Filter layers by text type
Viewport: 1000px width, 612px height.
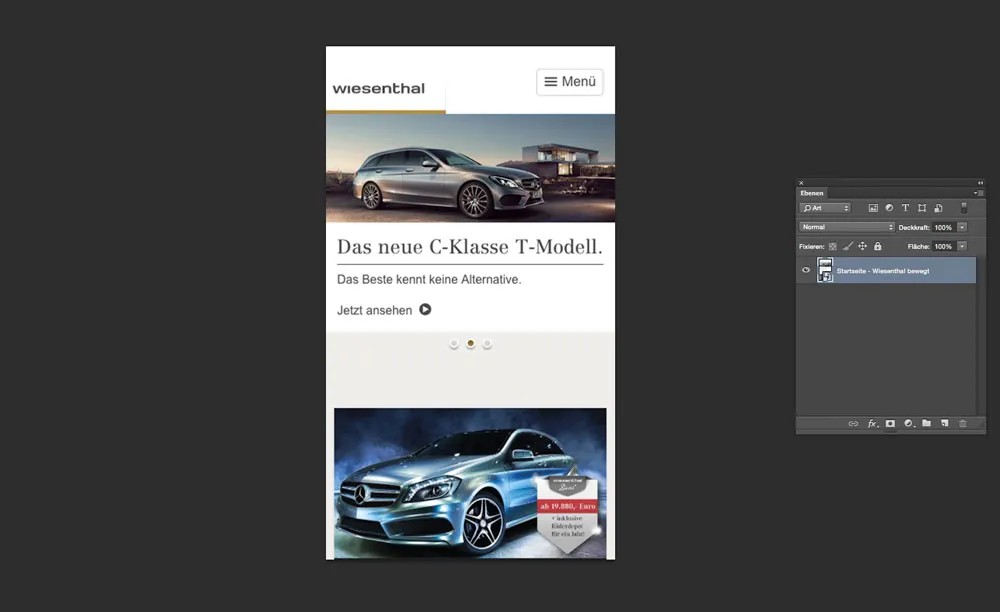click(905, 208)
